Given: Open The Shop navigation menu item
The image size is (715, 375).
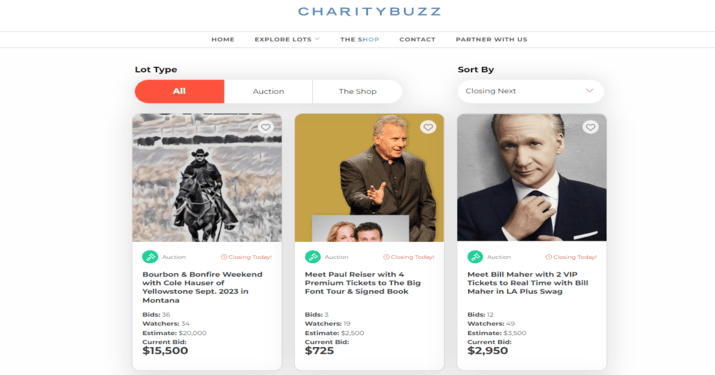Looking at the screenshot, I should coord(360,40).
